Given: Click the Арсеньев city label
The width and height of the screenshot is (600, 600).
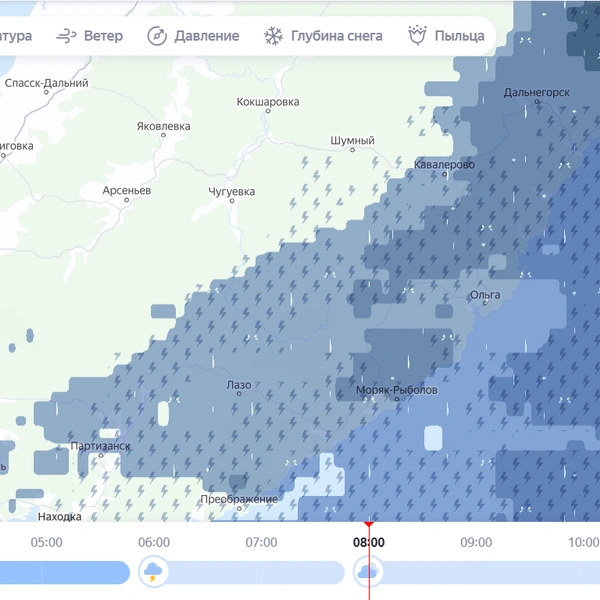Looking at the screenshot, I should [x=127, y=191].
